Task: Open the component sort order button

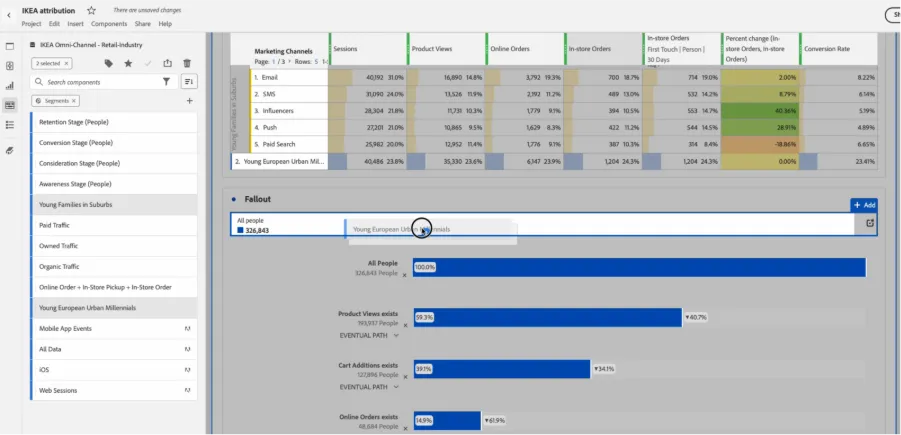Action: click(x=189, y=82)
